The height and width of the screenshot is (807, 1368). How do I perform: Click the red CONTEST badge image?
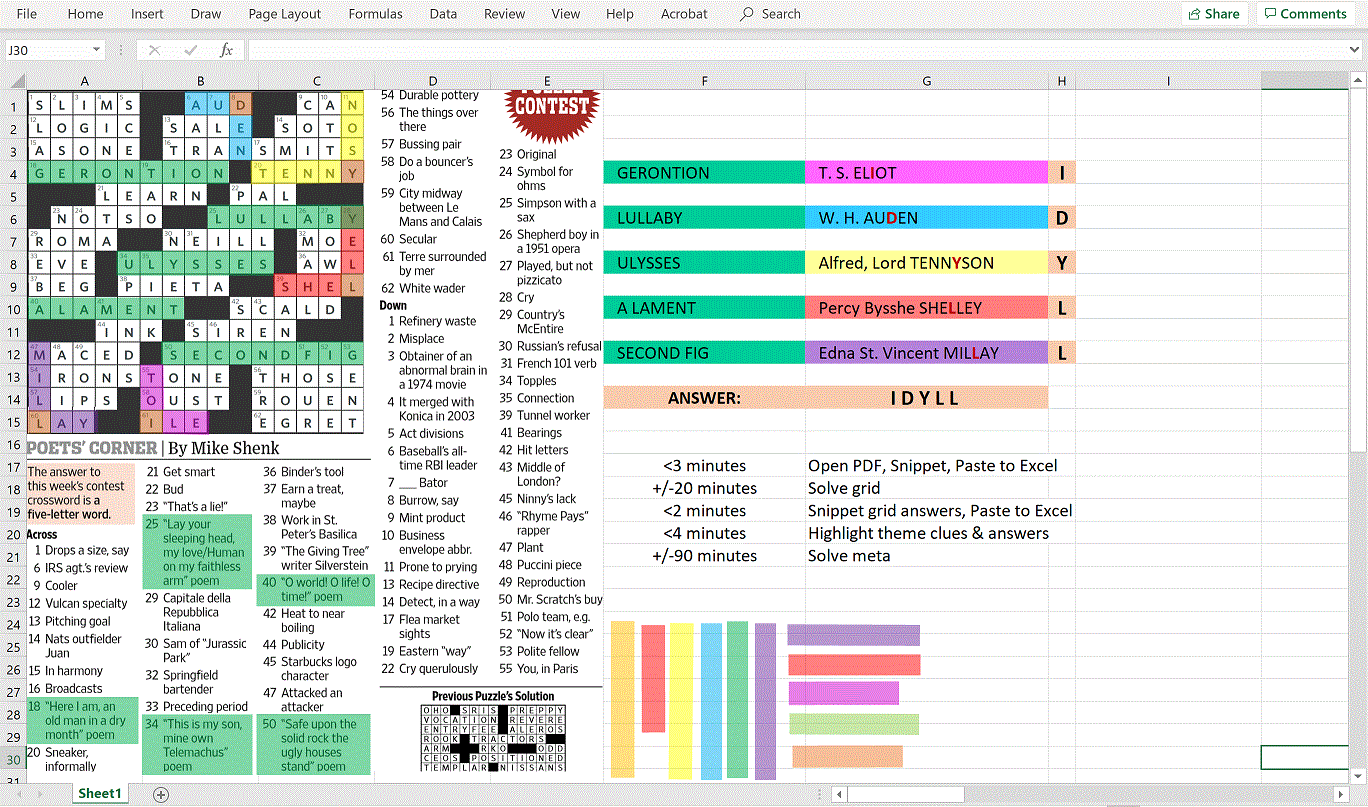pyautogui.click(x=552, y=114)
